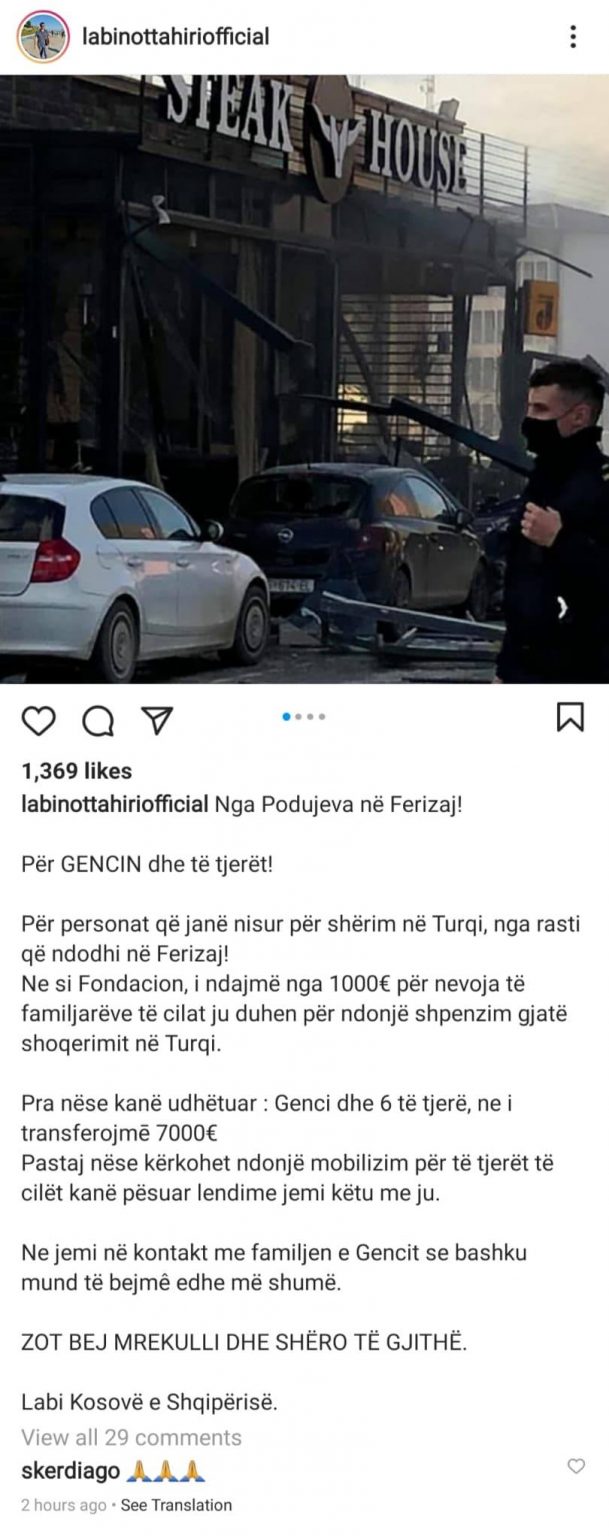Tap the Steak House post photo
This screenshot has width=609, height=1536.
tap(304, 379)
